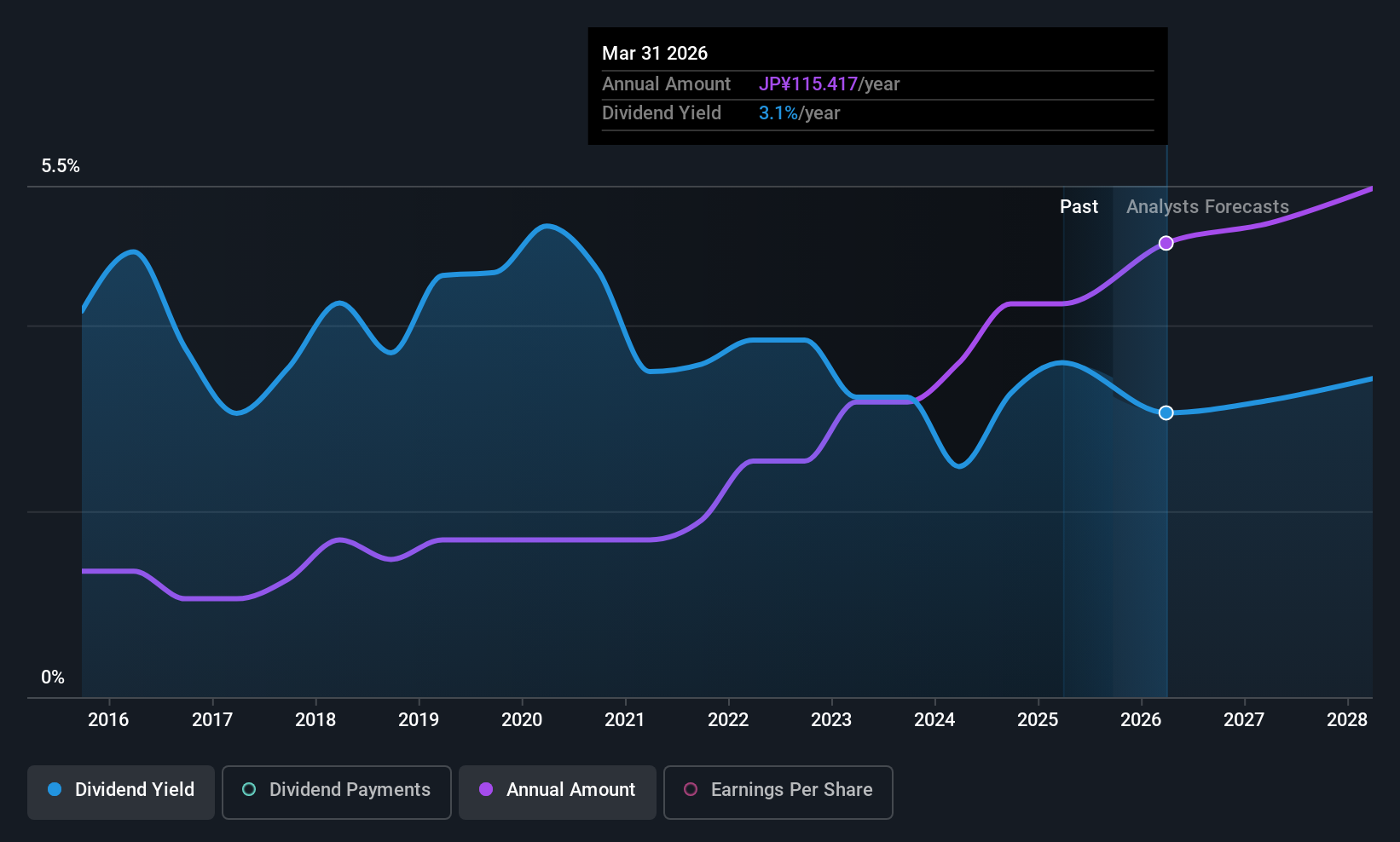Viewport: 1400px width, 842px height.
Task: Click the 2028 x-axis label
Action: click(1347, 720)
